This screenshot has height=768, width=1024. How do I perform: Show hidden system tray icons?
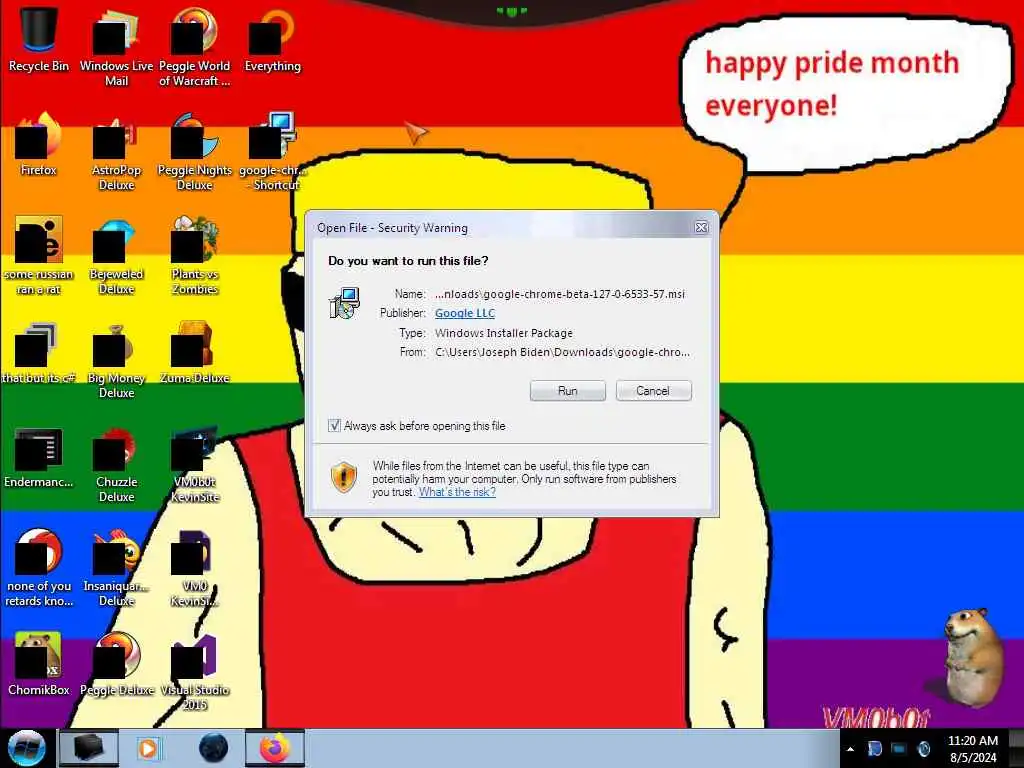pyautogui.click(x=850, y=749)
